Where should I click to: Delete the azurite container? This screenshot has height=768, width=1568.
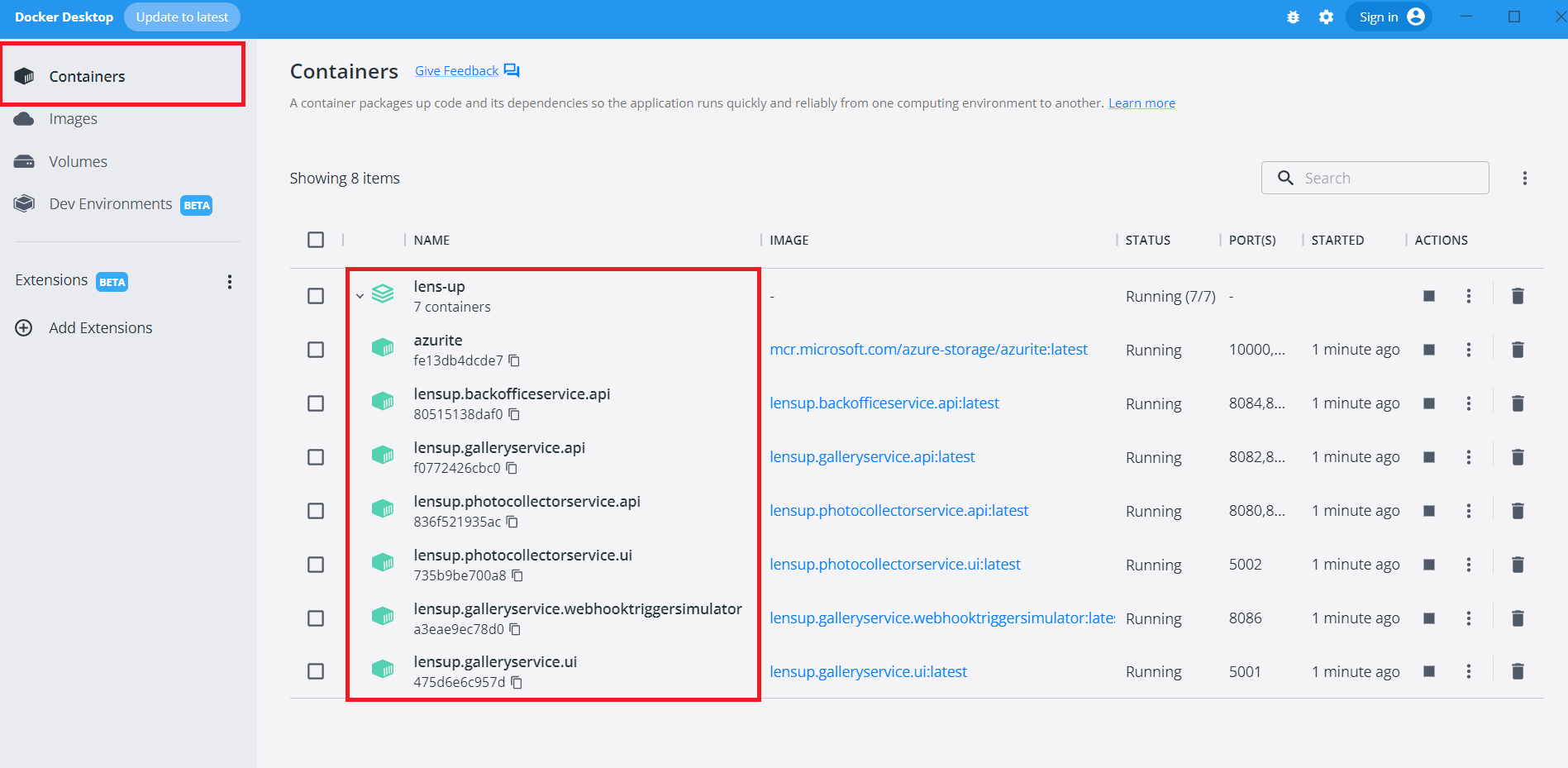tap(1518, 350)
